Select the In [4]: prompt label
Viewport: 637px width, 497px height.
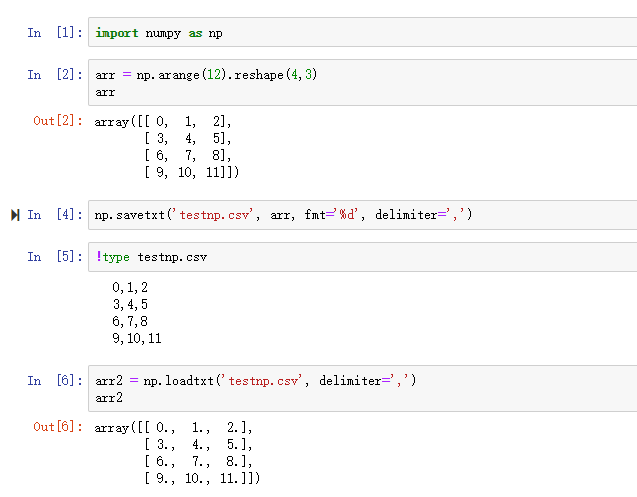pos(55,215)
